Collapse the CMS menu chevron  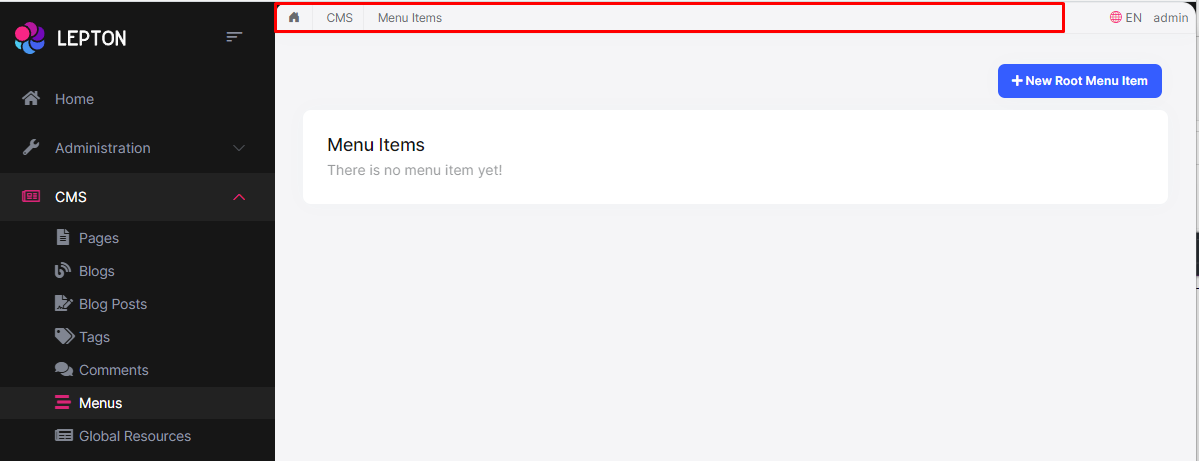[239, 197]
